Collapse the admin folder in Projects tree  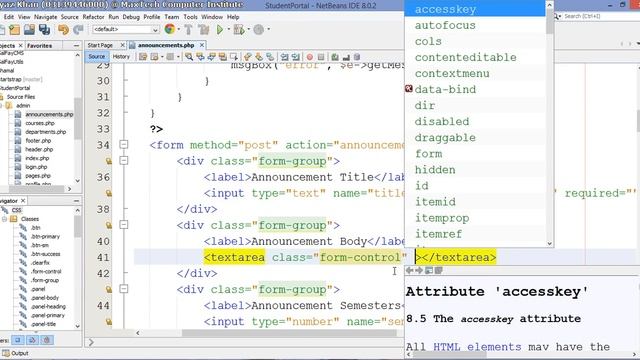click(1, 106)
